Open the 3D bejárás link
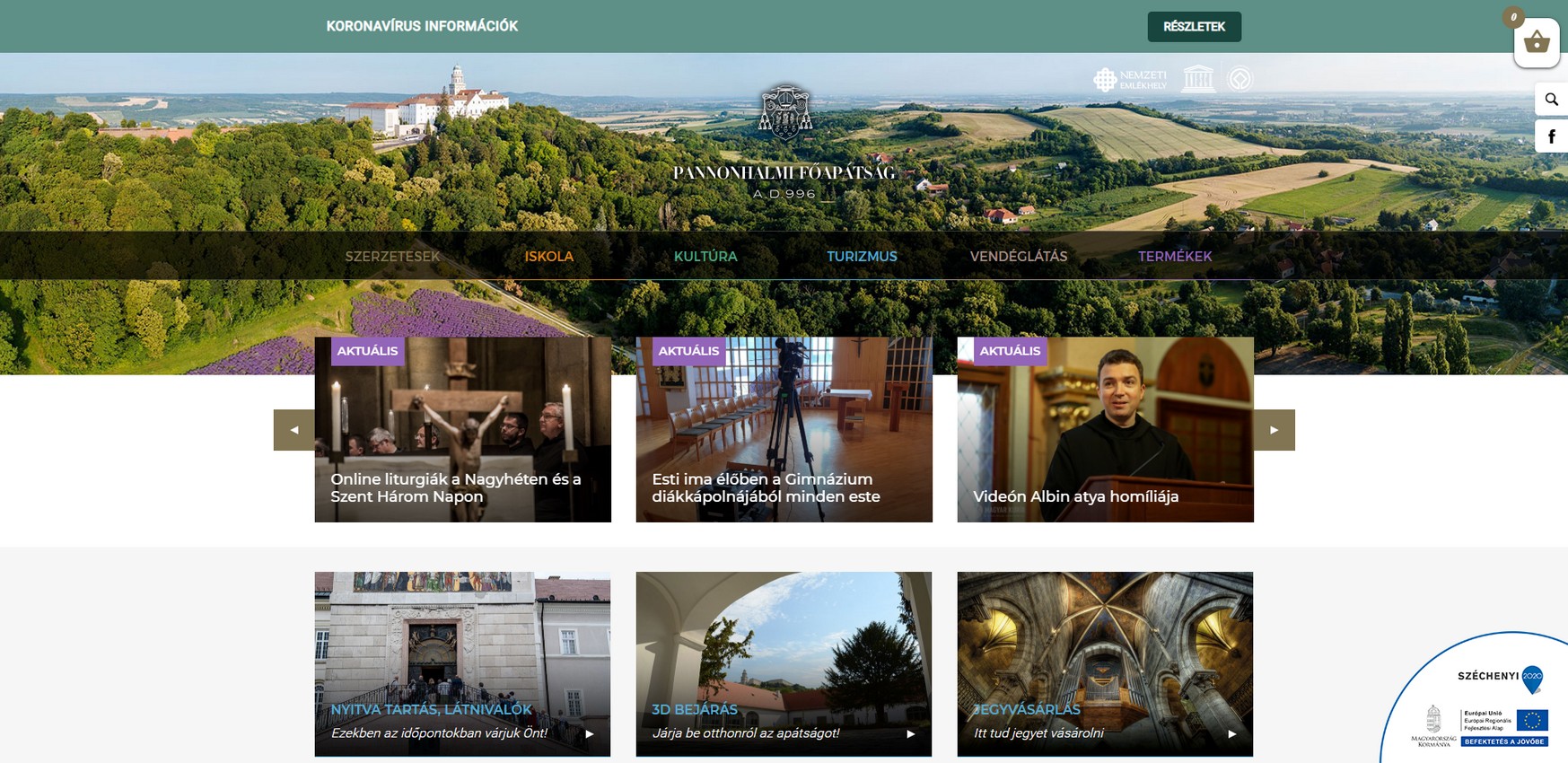This screenshot has width=1568, height=763. tap(695, 709)
